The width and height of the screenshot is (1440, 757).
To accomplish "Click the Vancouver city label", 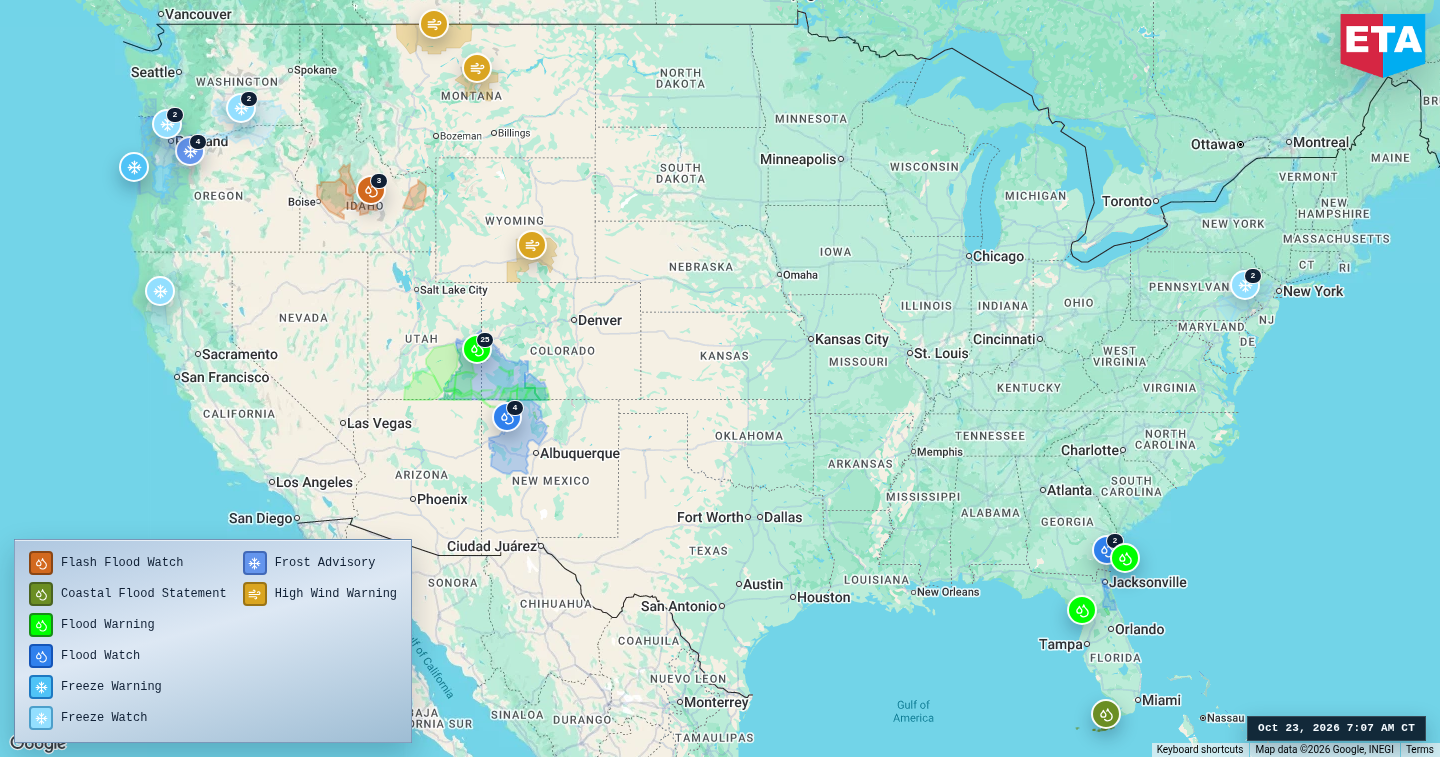I will pos(198,15).
